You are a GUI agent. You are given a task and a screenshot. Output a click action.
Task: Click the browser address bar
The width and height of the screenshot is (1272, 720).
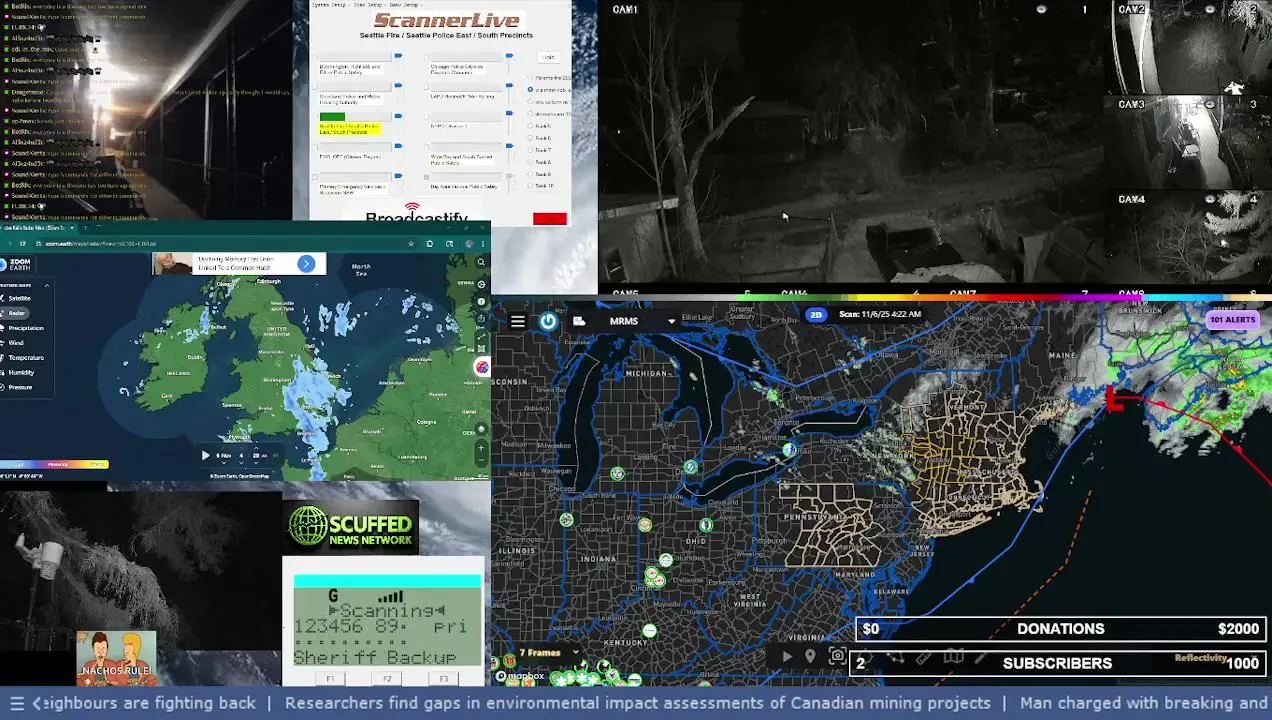click(220, 243)
